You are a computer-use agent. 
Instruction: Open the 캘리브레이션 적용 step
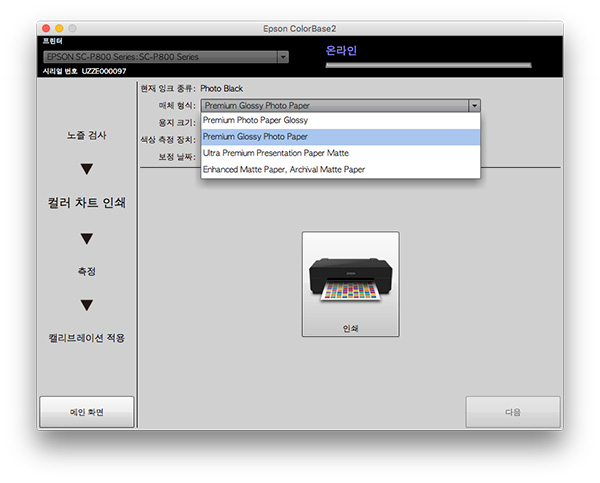[x=86, y=338]
